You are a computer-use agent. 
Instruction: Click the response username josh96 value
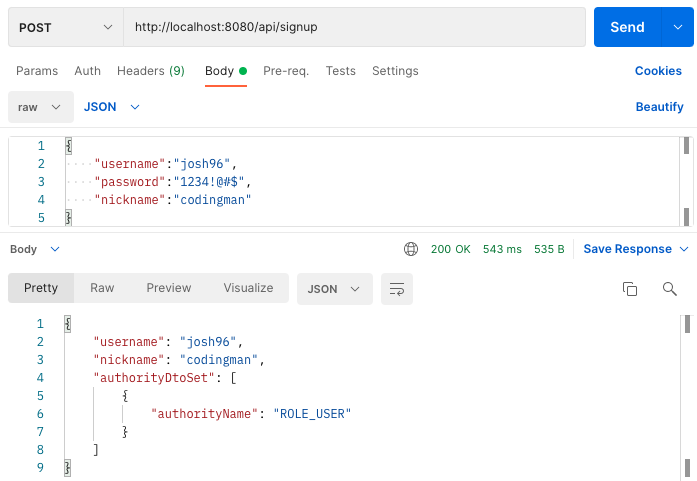pos(208,342)
